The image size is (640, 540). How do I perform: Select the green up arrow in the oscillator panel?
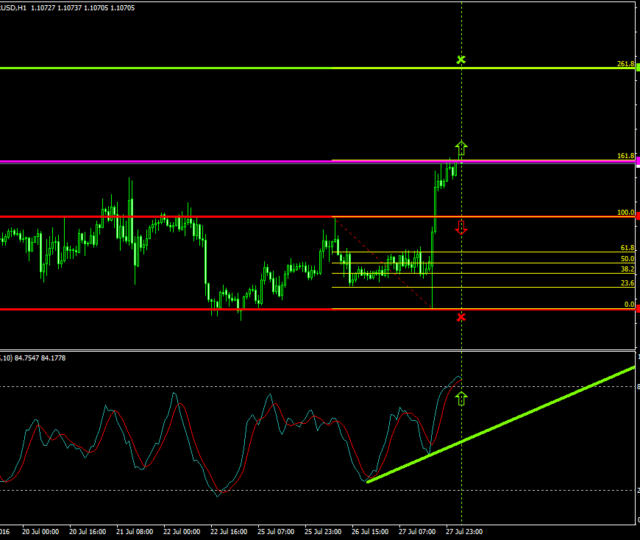pos(461,398)
